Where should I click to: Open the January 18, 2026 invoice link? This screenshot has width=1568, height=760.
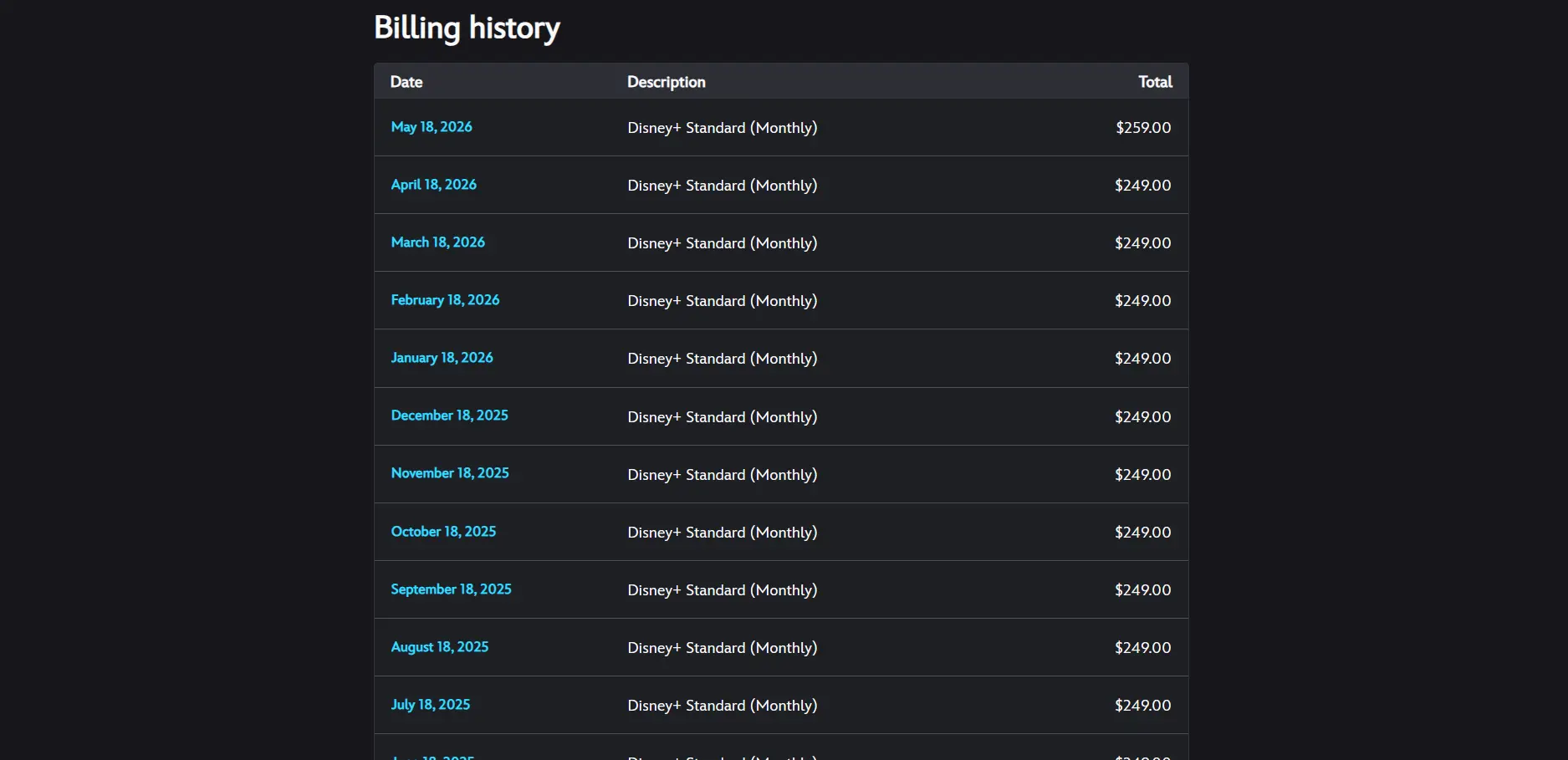click(x=442, y=358)
